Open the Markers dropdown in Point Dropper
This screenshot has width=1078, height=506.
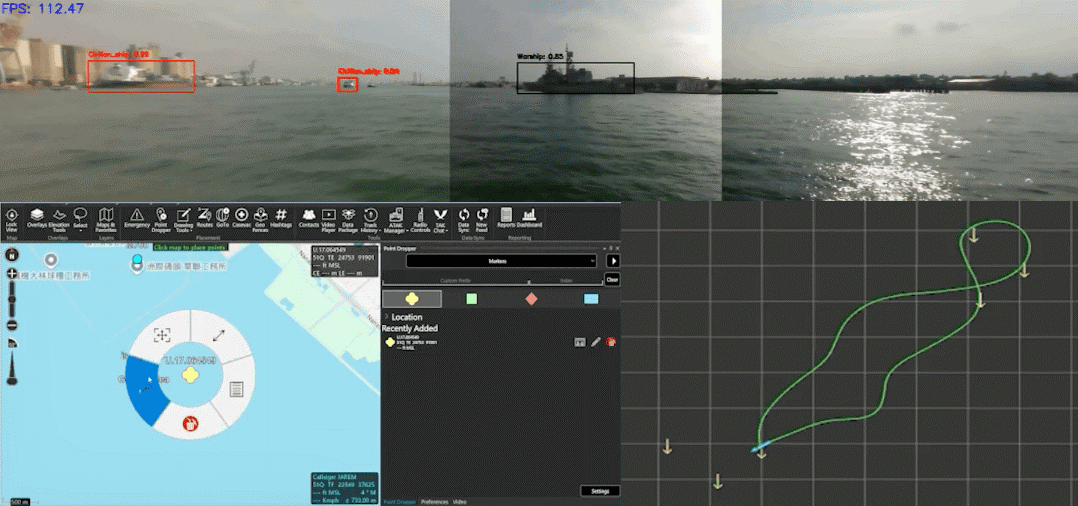point(501,261)
